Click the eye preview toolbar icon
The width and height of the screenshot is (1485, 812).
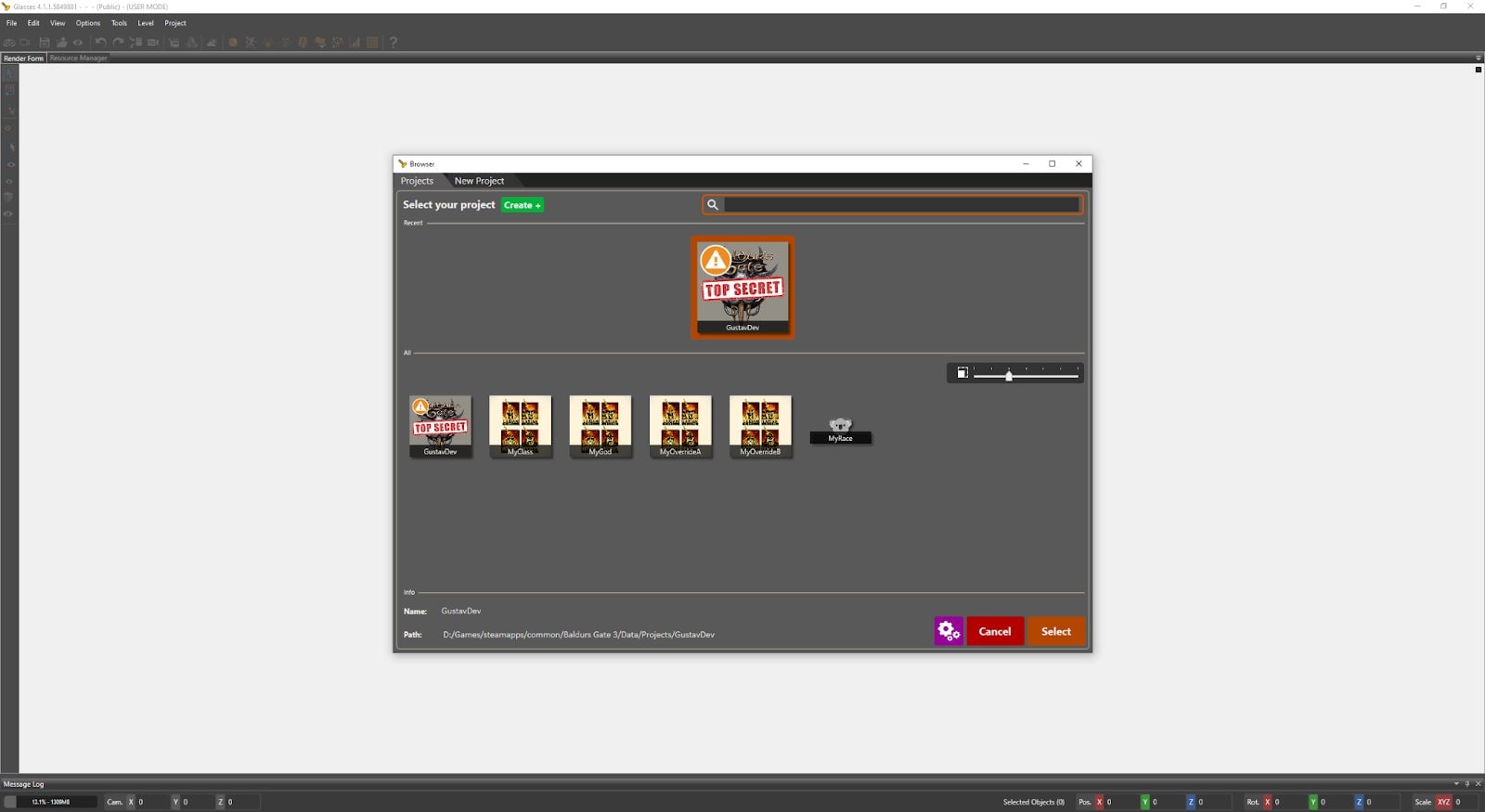(78, 43)
